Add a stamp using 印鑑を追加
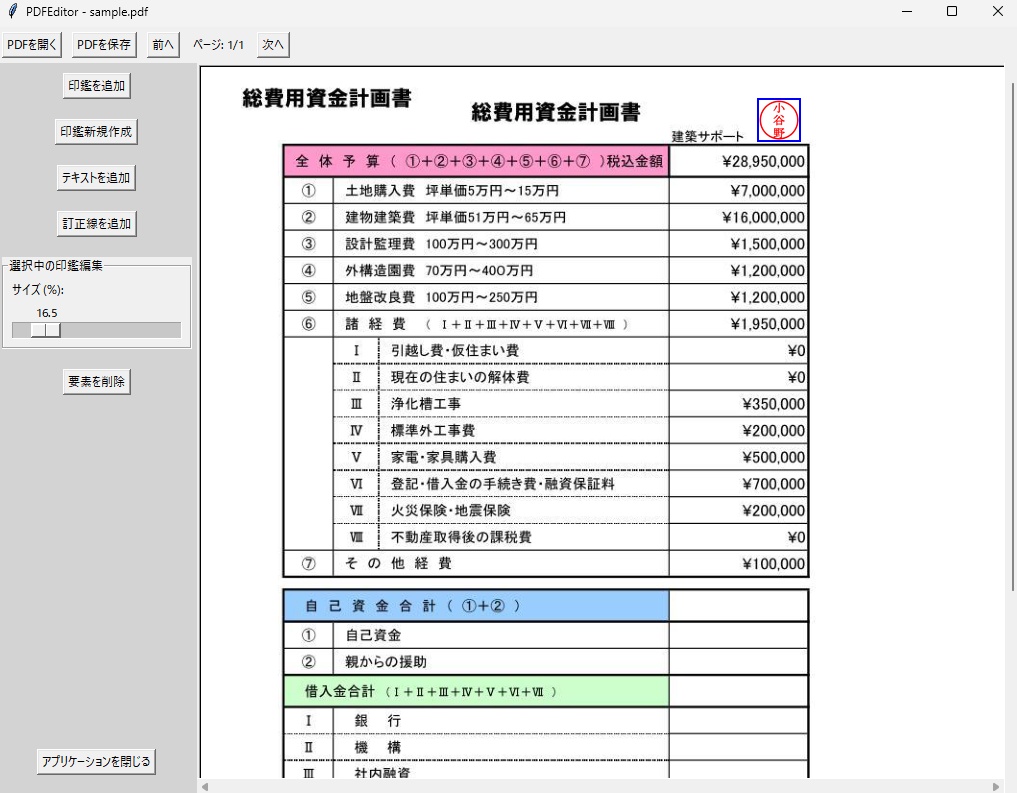Image resolution: width=1017 pixels, height=793 pixels. pyautogui.click(x=96, y=87)
